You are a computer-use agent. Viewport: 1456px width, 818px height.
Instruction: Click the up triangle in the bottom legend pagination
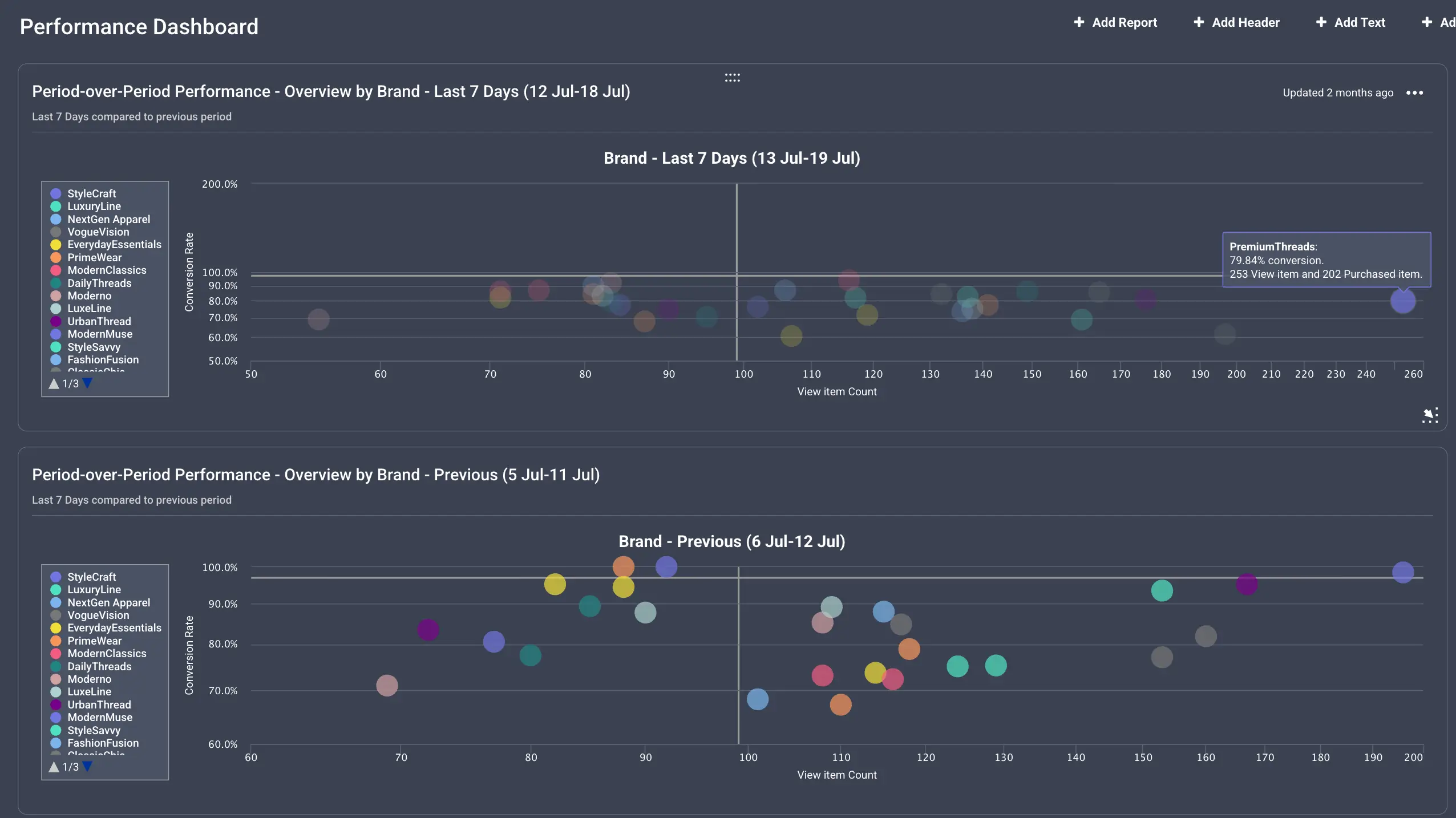point(53,767)
